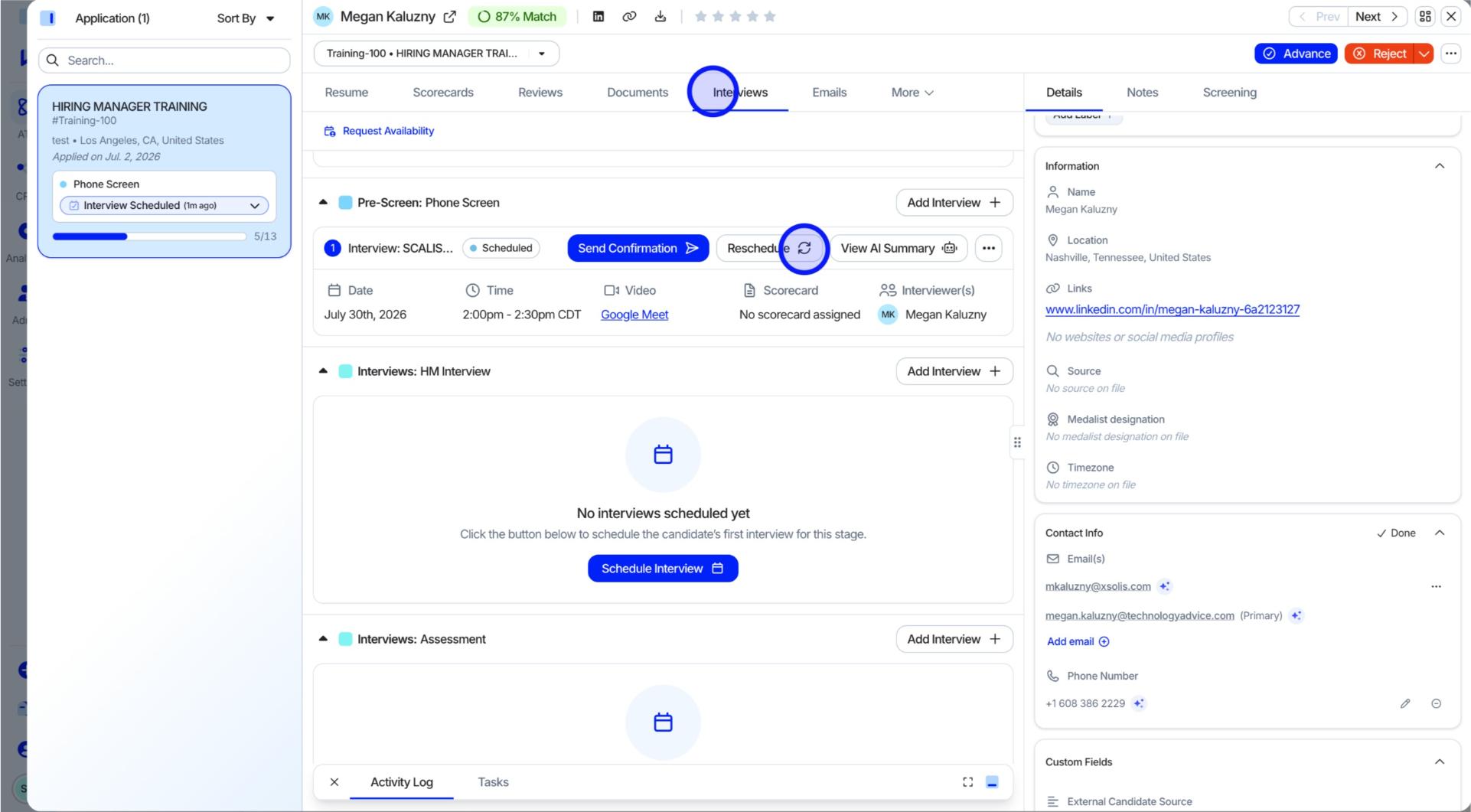
Task: Open three-dot menu for SCALIS interview
Action: [x=989, y=248]
